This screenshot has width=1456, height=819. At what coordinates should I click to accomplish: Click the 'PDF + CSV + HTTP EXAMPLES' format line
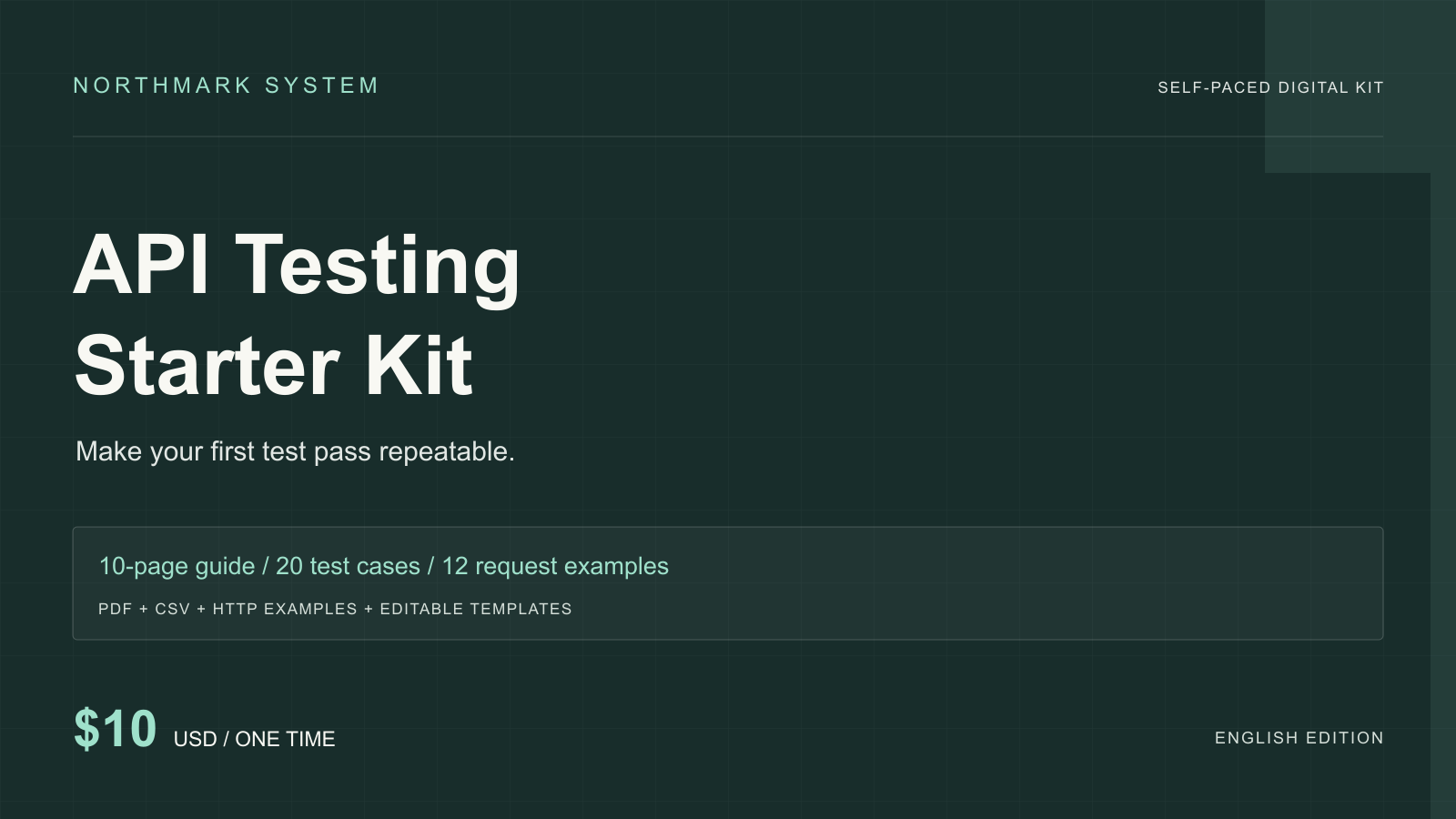click(335, 609)
